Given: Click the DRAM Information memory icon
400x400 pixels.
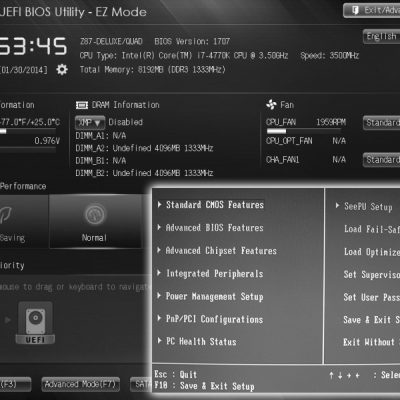Looking at the screenshot, I should [82, 105].
